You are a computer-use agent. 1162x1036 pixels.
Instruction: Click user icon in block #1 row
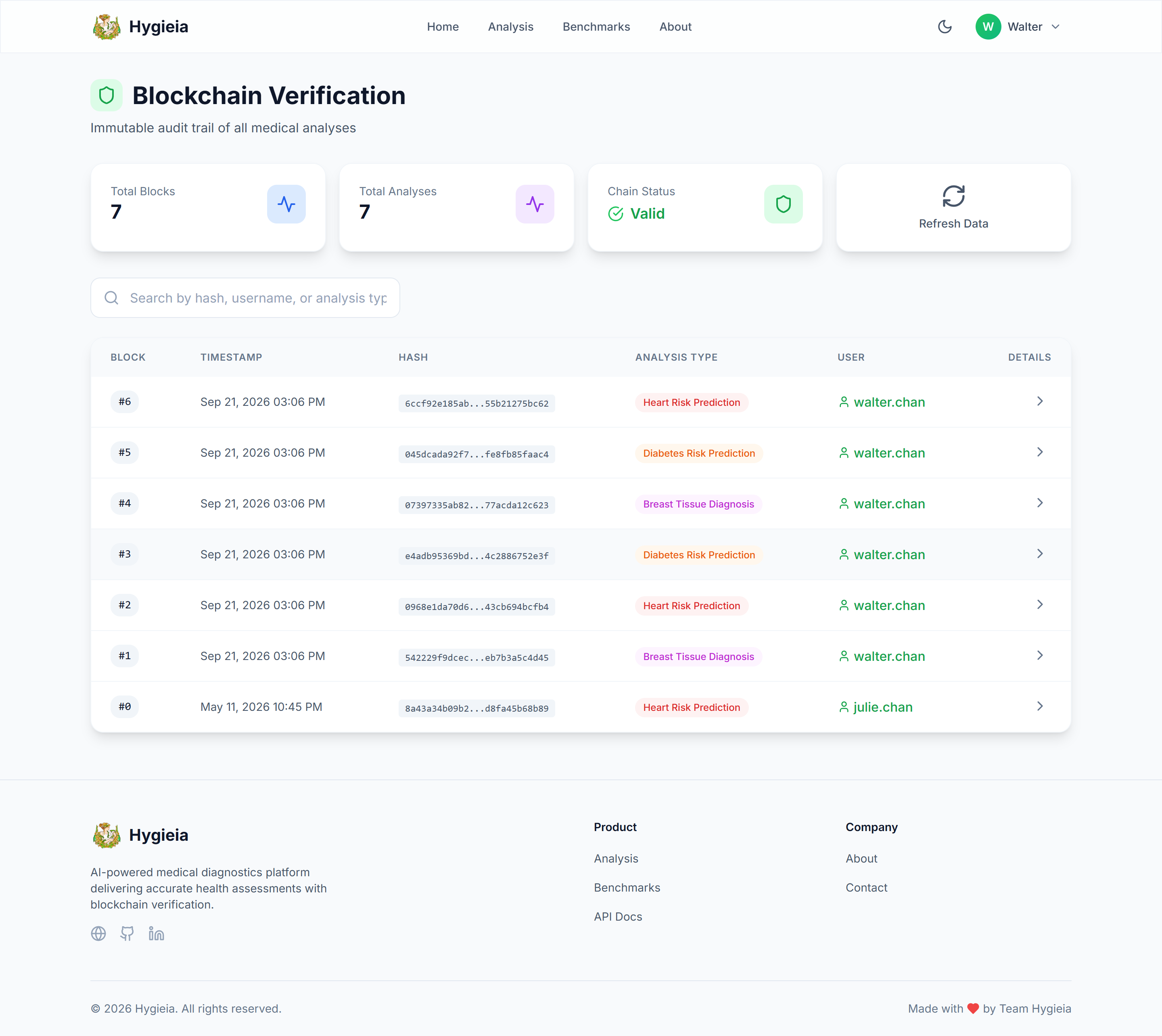click(x=844, y=656)
